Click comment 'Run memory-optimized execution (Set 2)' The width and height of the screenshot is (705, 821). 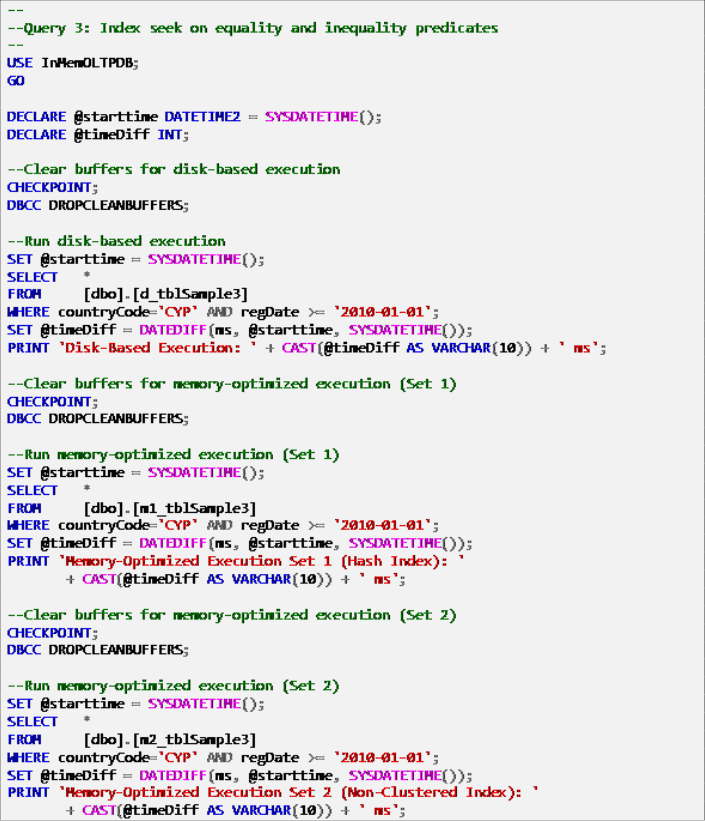[173, 686]
